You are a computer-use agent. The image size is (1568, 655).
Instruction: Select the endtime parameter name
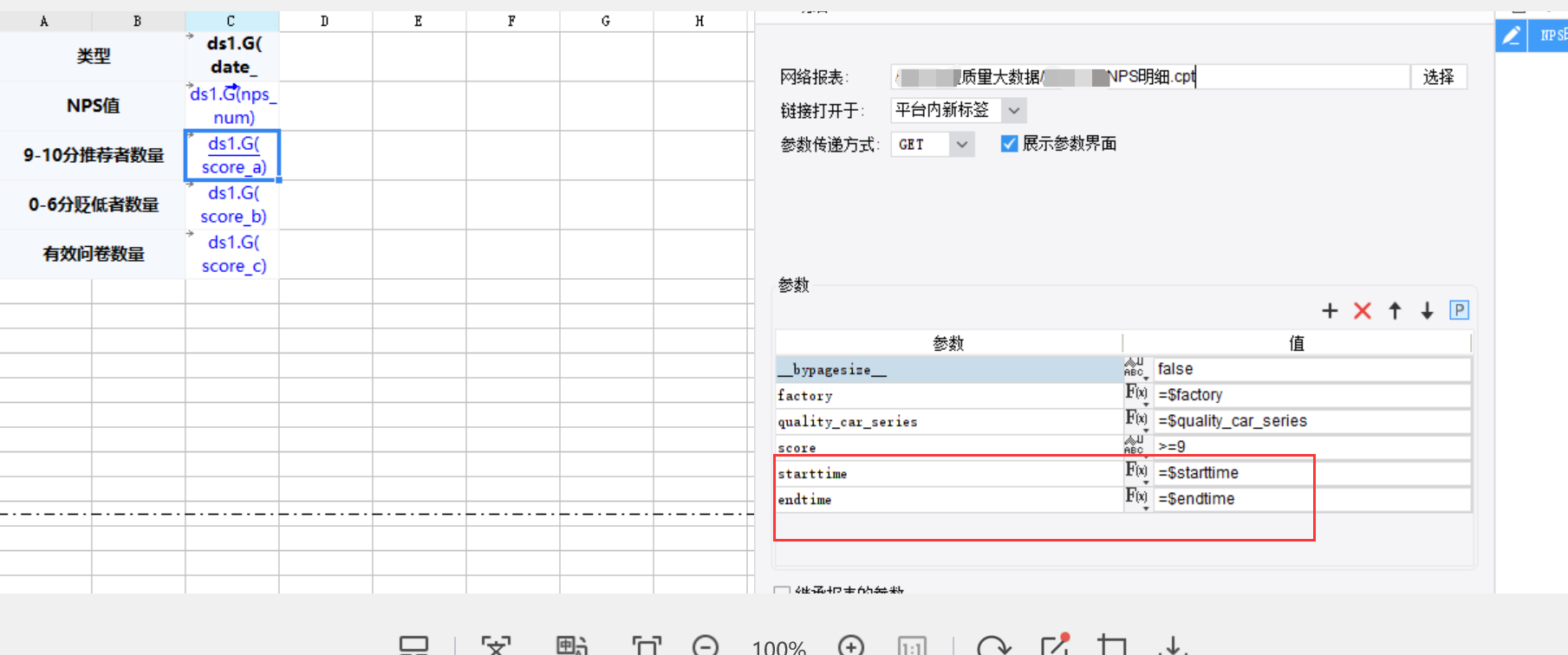[x=949, y=500]
